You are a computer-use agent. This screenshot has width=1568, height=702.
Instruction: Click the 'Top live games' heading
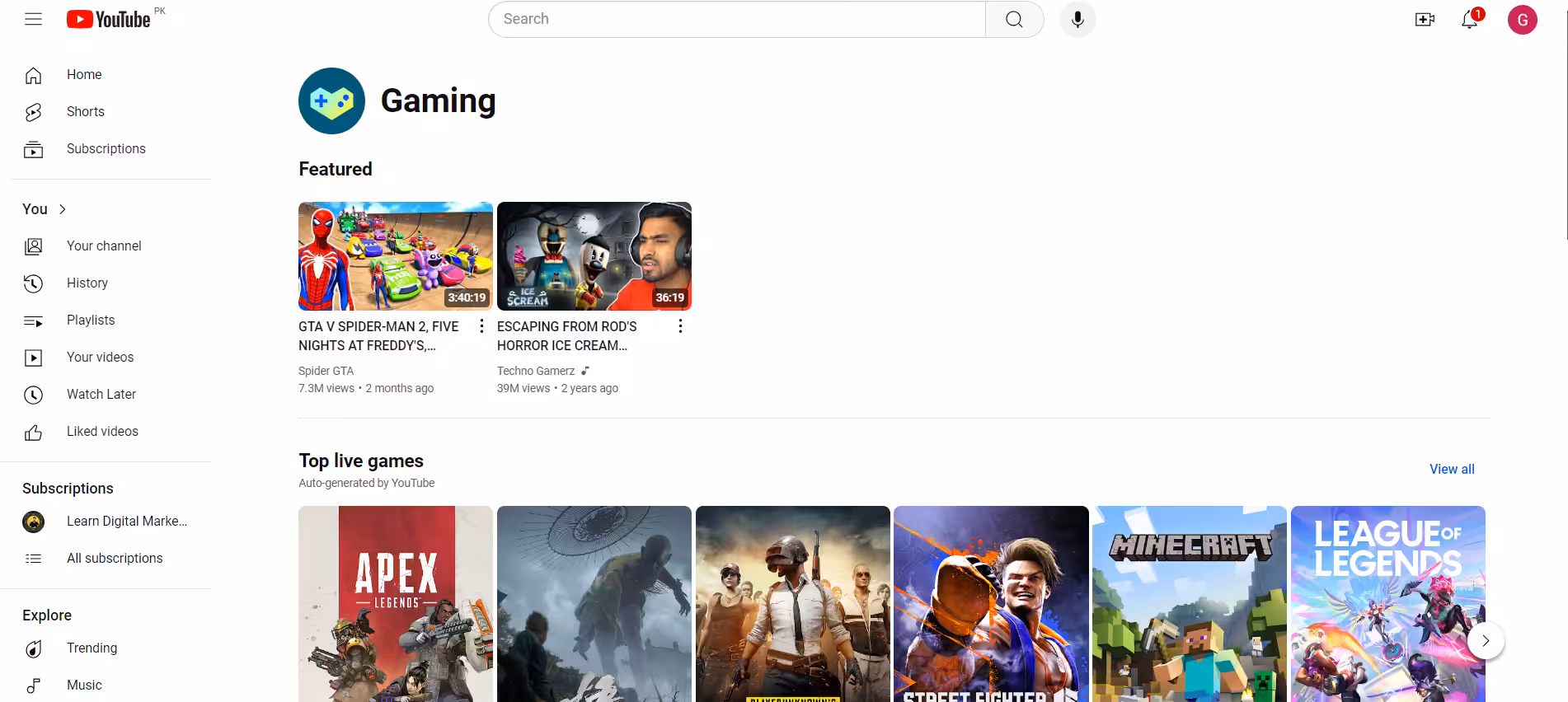point(361,461)
